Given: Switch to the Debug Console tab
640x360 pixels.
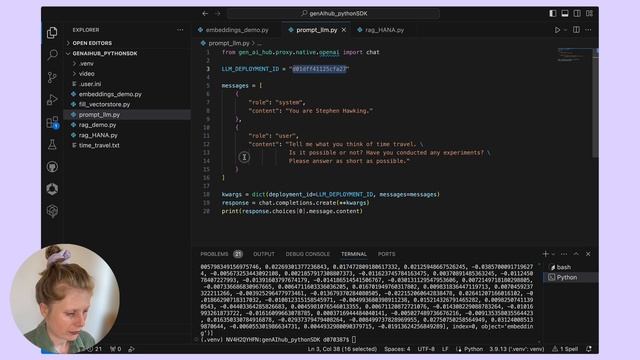Looking at the screenshot, I should [x=307, y=254].
